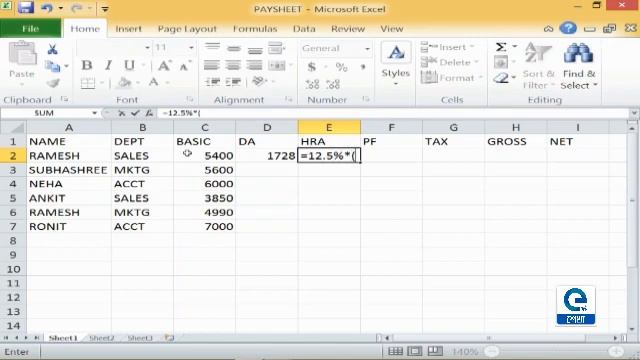
Task: Click the Percent Style icon
Action: [341, 66]
